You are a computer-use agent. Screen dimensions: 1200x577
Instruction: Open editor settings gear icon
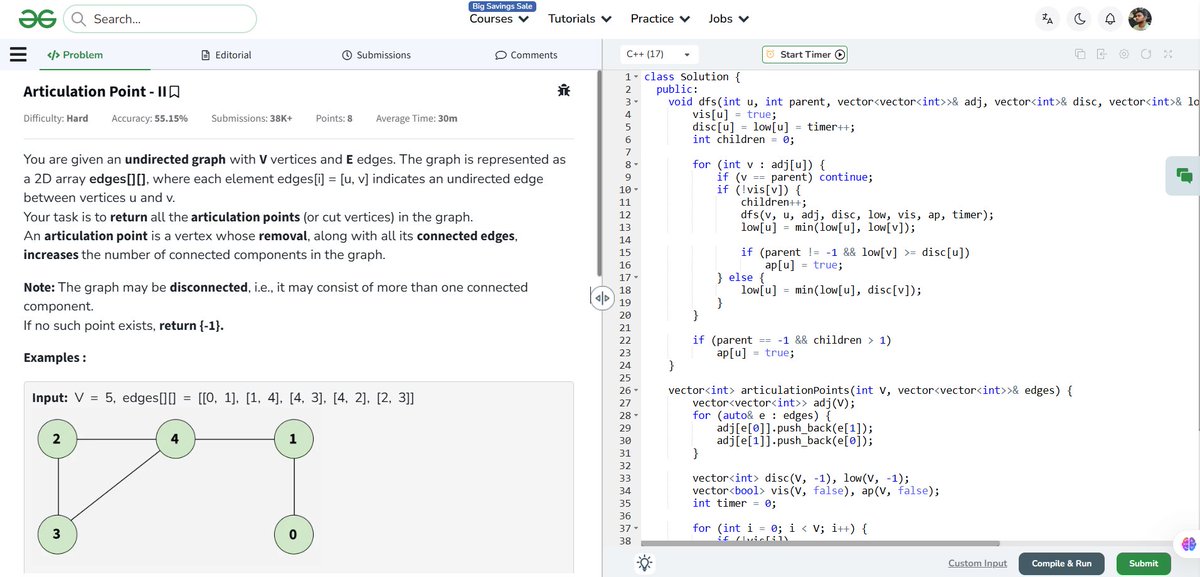(1124, 54)
